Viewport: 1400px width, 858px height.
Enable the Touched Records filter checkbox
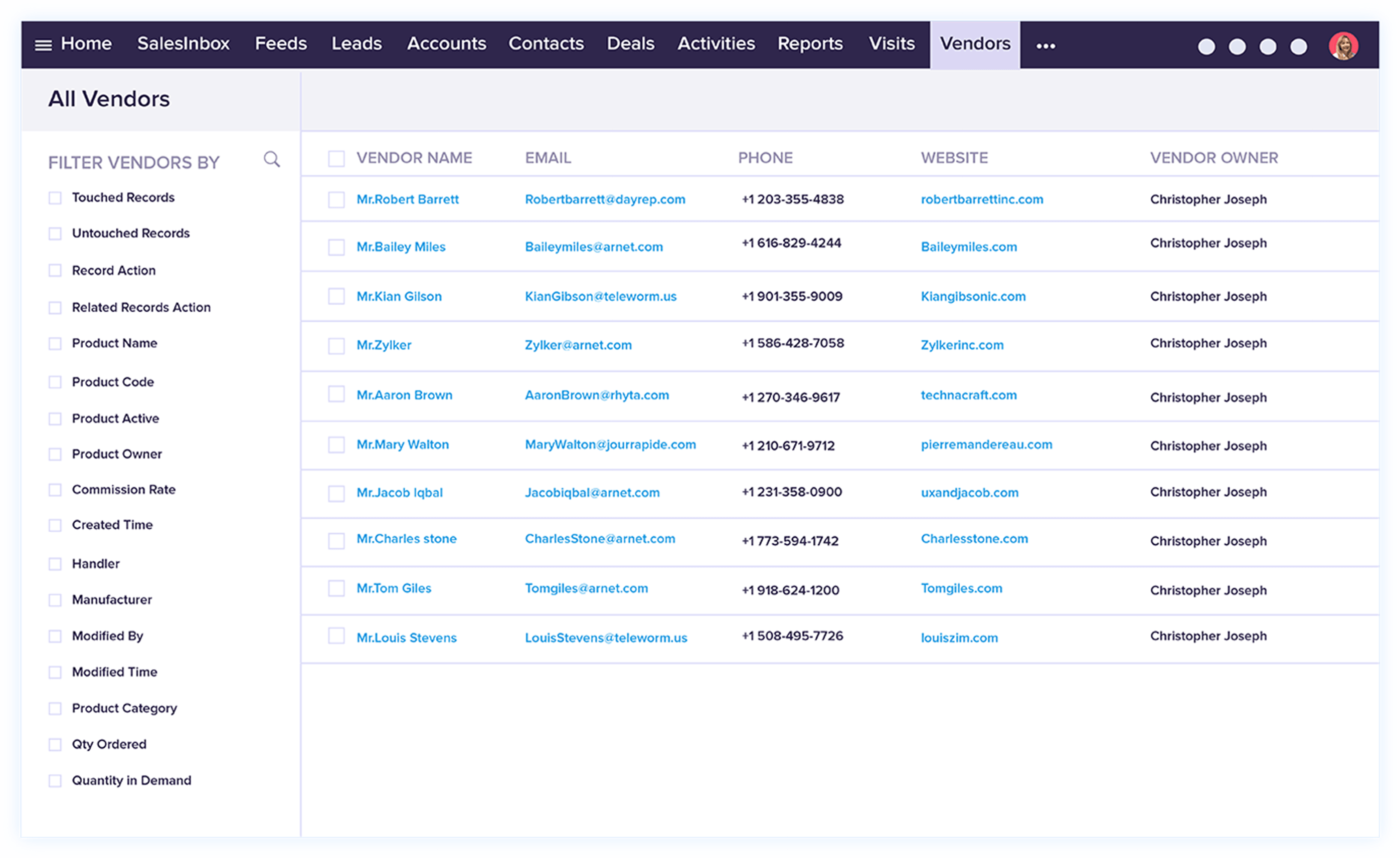[x=55, y=198]
